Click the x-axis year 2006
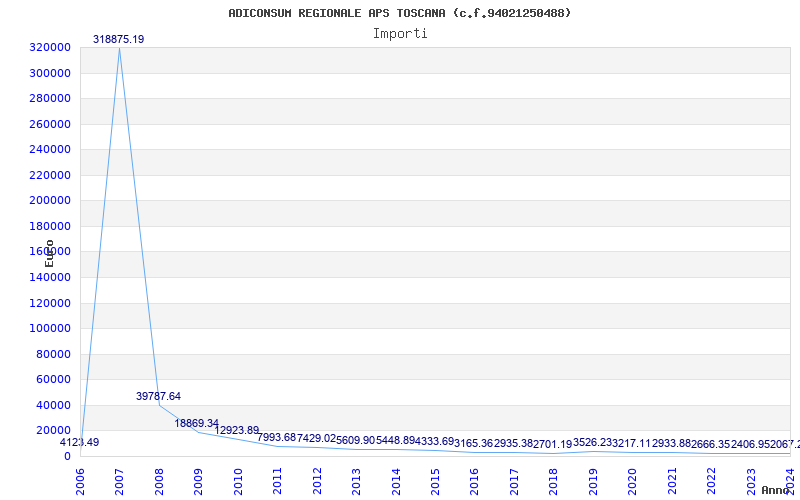 (x=80, y=482)
